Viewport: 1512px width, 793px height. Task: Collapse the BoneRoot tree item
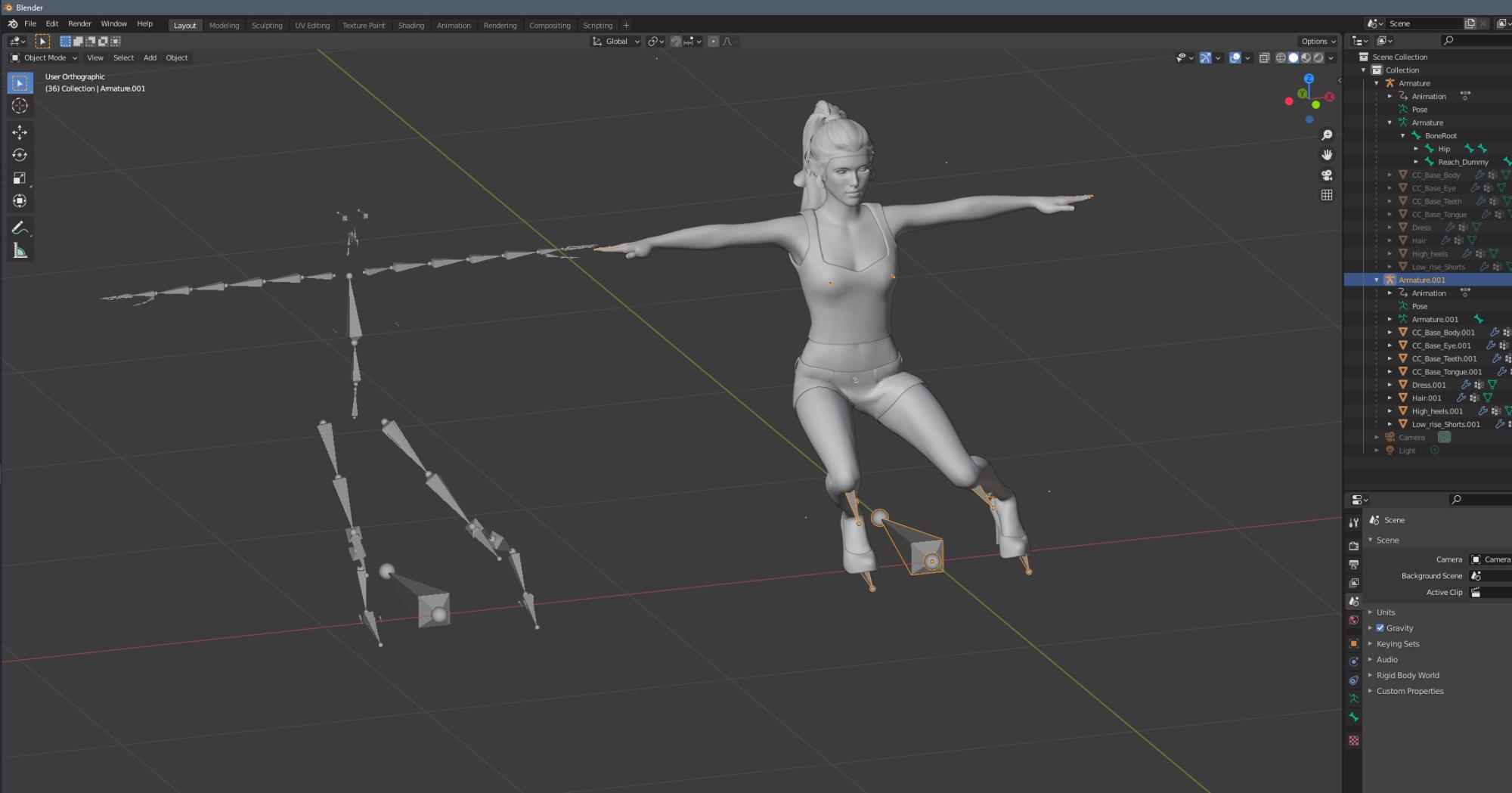pos(1403,136)
